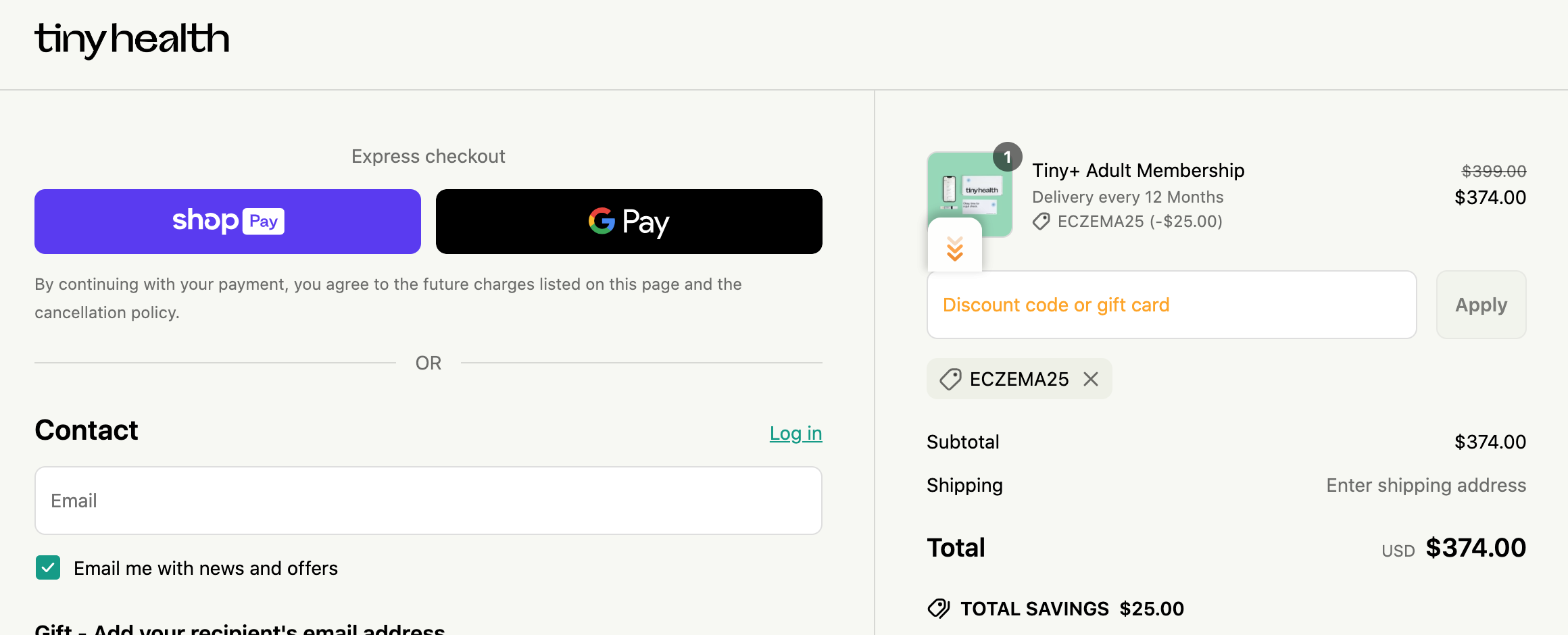Click the tag icon inside ECZEMA25 chip
Image resolution: width=1568 pixels, height=635 pixels.
[x=950, y=379]
